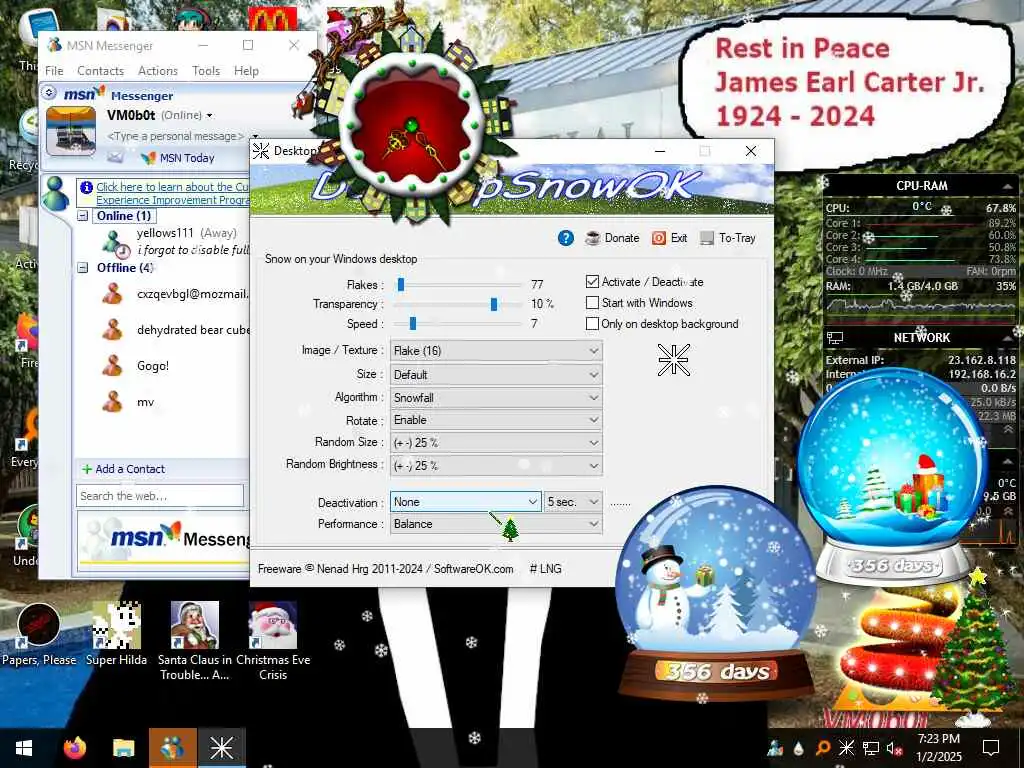1024x768 pixels.
Task: Open the Rotate dropdown showing Enable
Action: (496, 420)
